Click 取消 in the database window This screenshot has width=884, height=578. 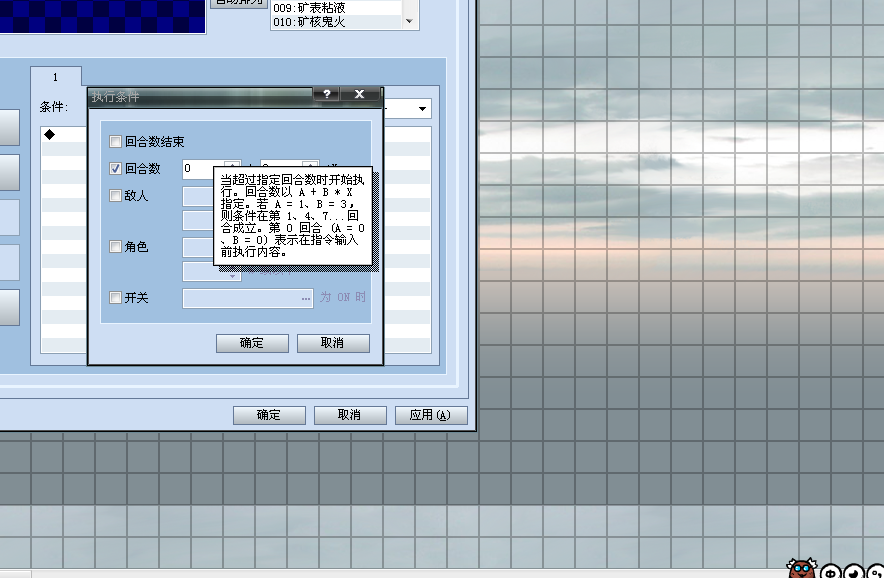(x=350, y=415)
